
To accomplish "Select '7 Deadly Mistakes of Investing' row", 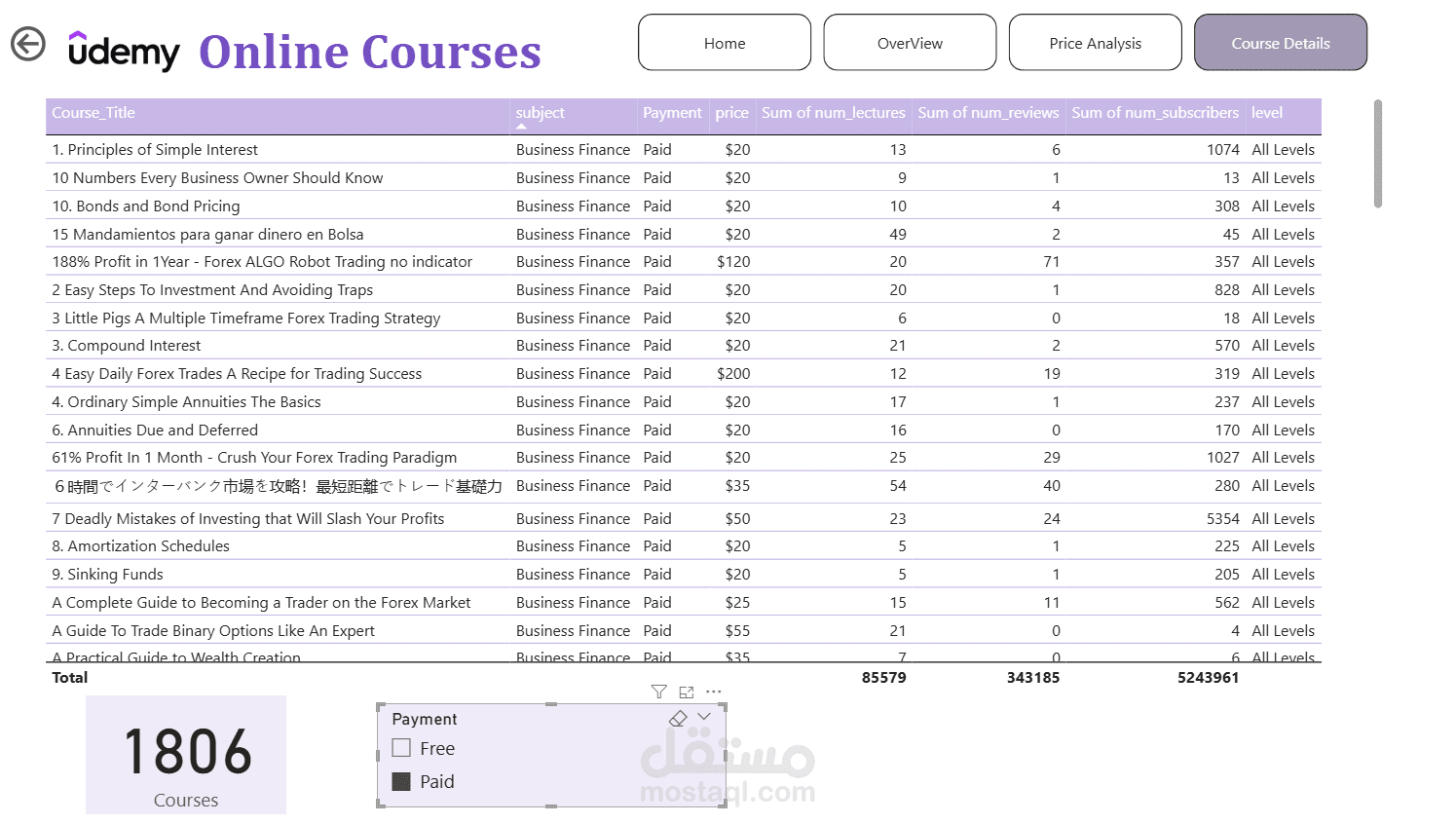I will click(x=684, y=518).
